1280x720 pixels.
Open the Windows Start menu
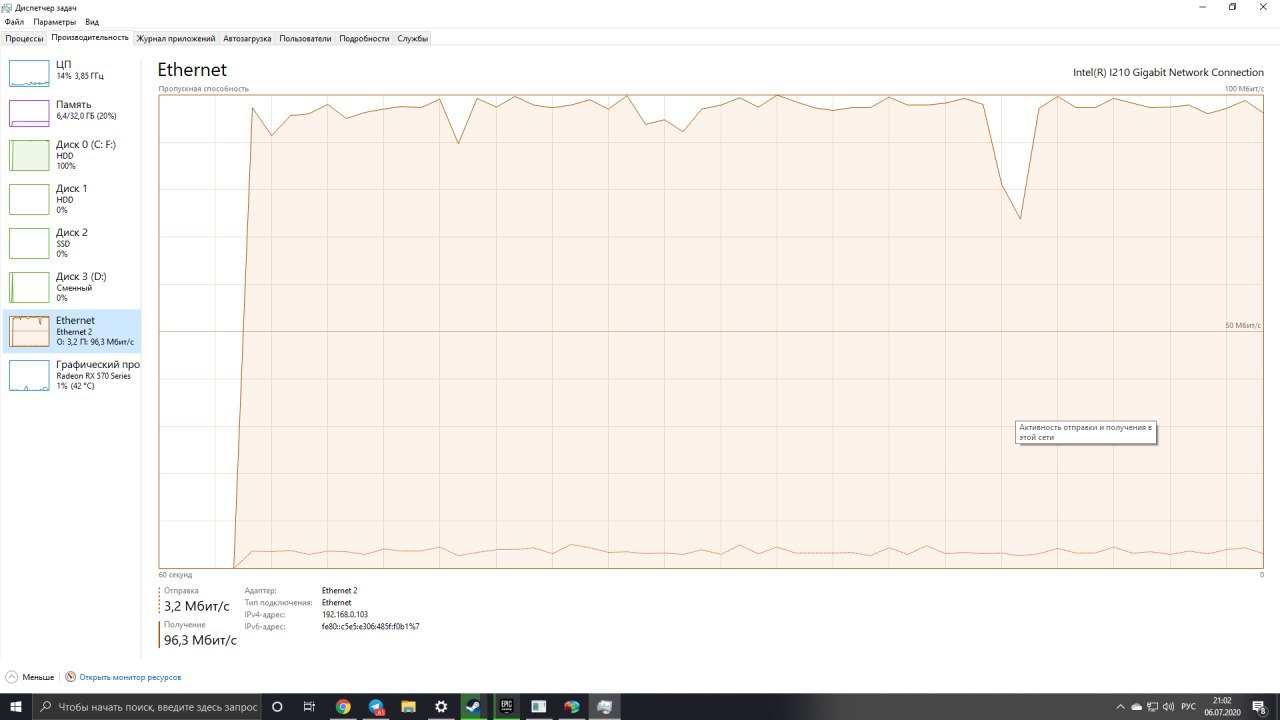(16, 706)
